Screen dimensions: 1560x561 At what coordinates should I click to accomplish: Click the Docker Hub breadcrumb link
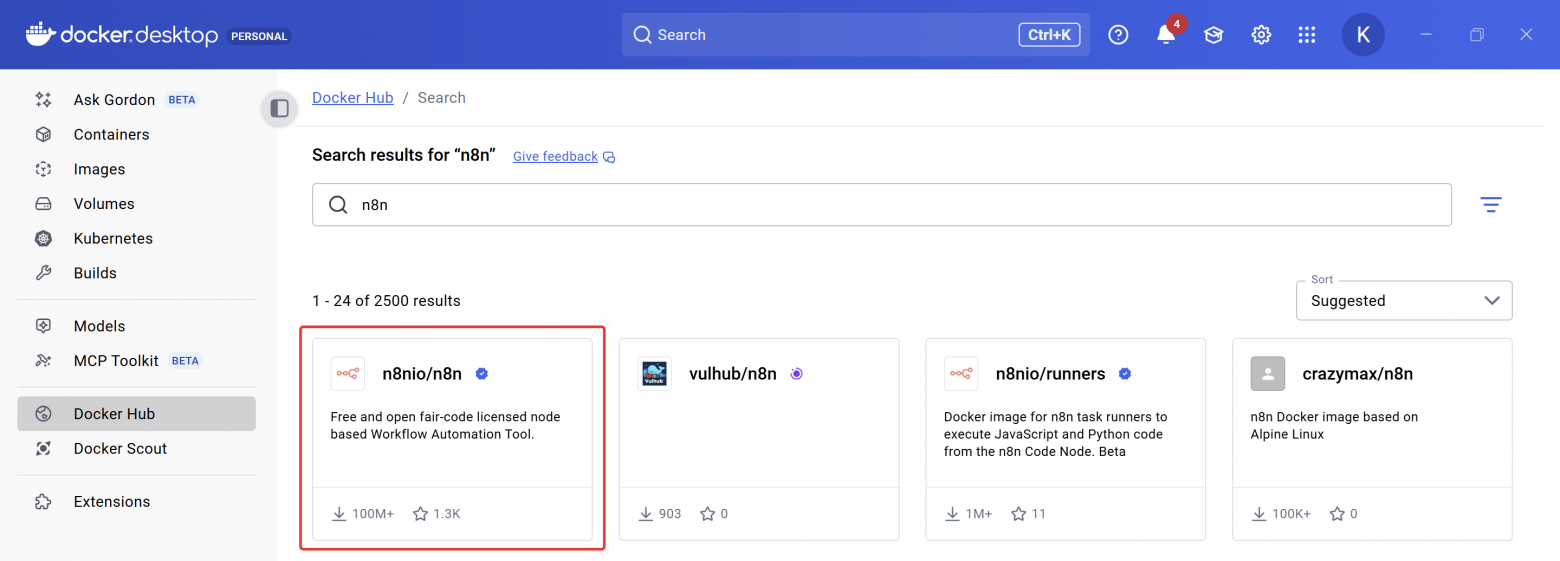[x=352, y=97]
